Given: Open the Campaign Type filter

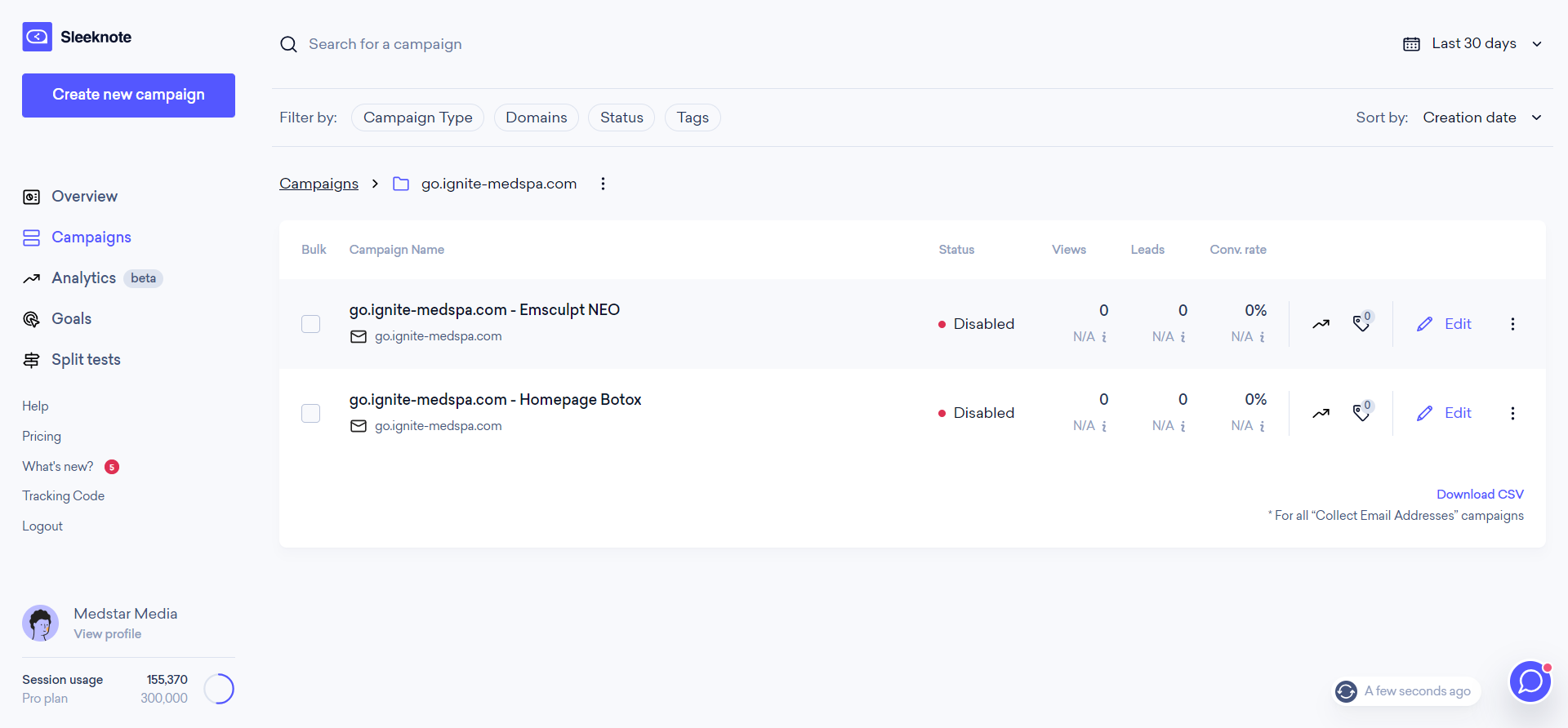Looking at the screenshot, I should coord(417,118).
